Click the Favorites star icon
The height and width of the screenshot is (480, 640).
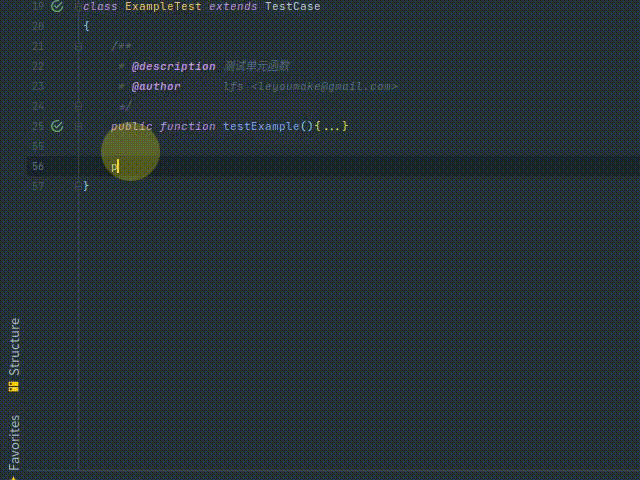(14, 476)
